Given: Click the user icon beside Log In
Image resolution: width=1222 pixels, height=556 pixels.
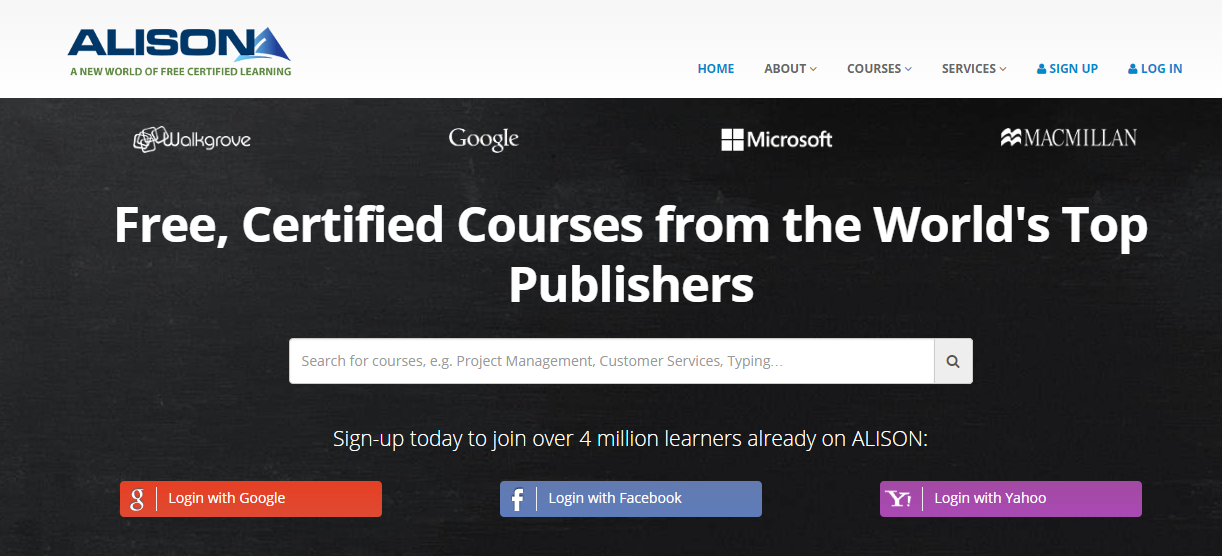Looking at the screenshot, I should (1133, 69).
